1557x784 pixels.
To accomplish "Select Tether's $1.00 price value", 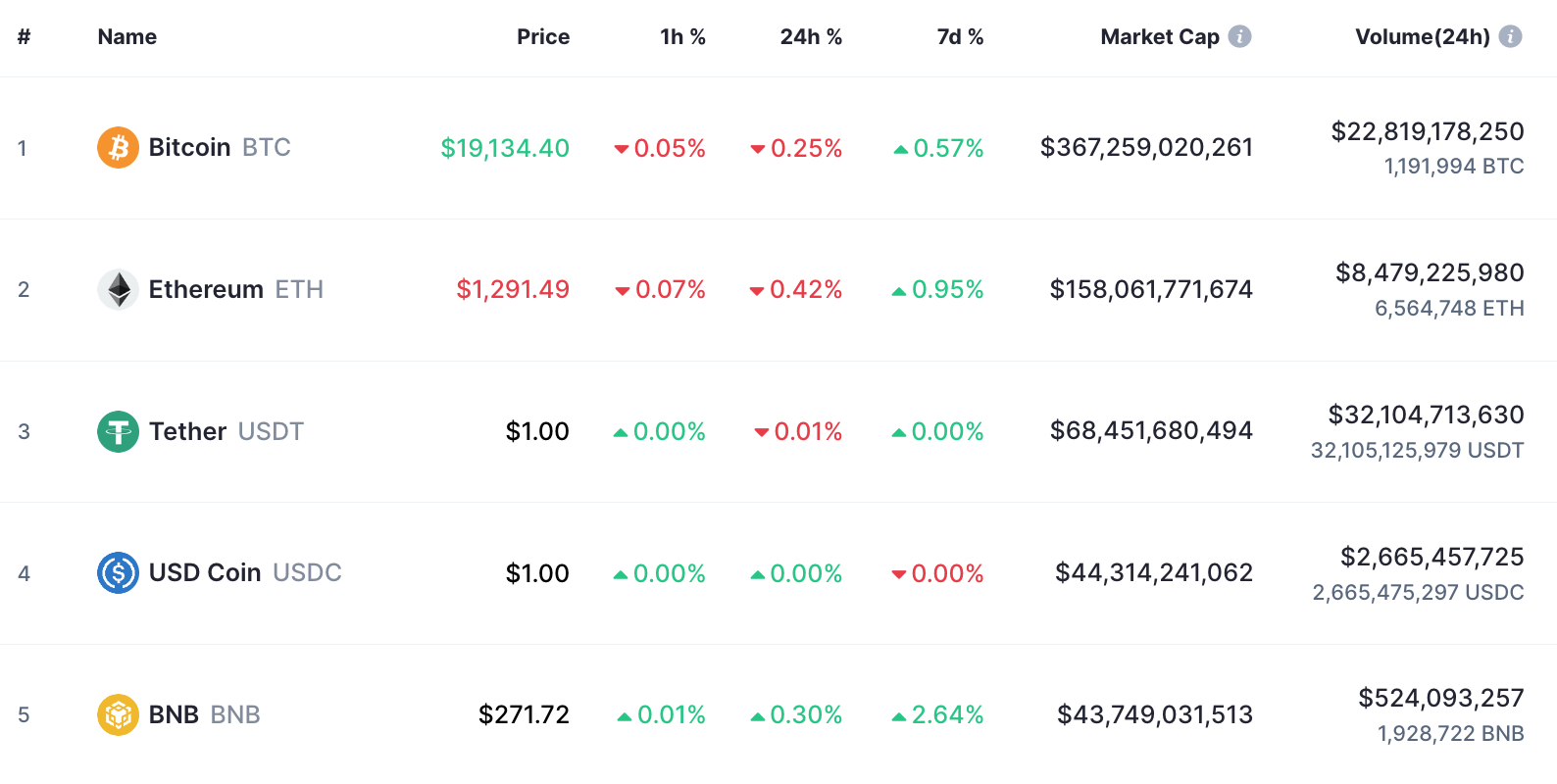I will tap(537, 431).
